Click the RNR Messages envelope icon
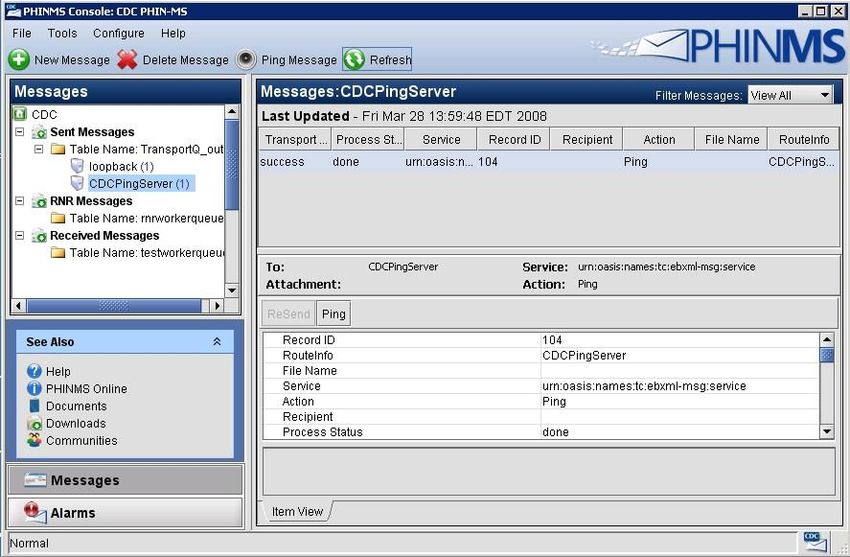850x557 pixels. point(40,201)
